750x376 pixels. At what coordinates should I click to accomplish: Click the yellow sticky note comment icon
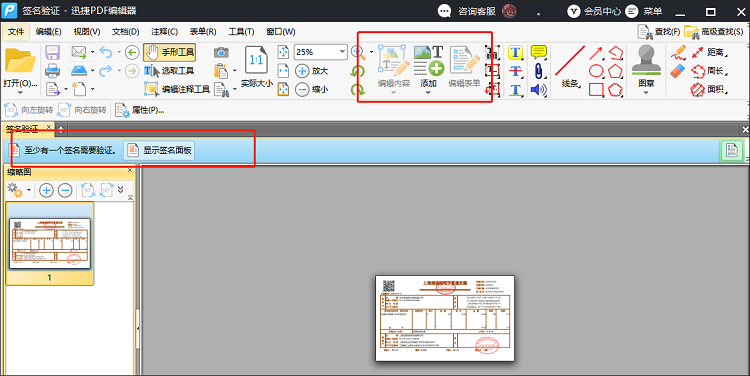539,52
